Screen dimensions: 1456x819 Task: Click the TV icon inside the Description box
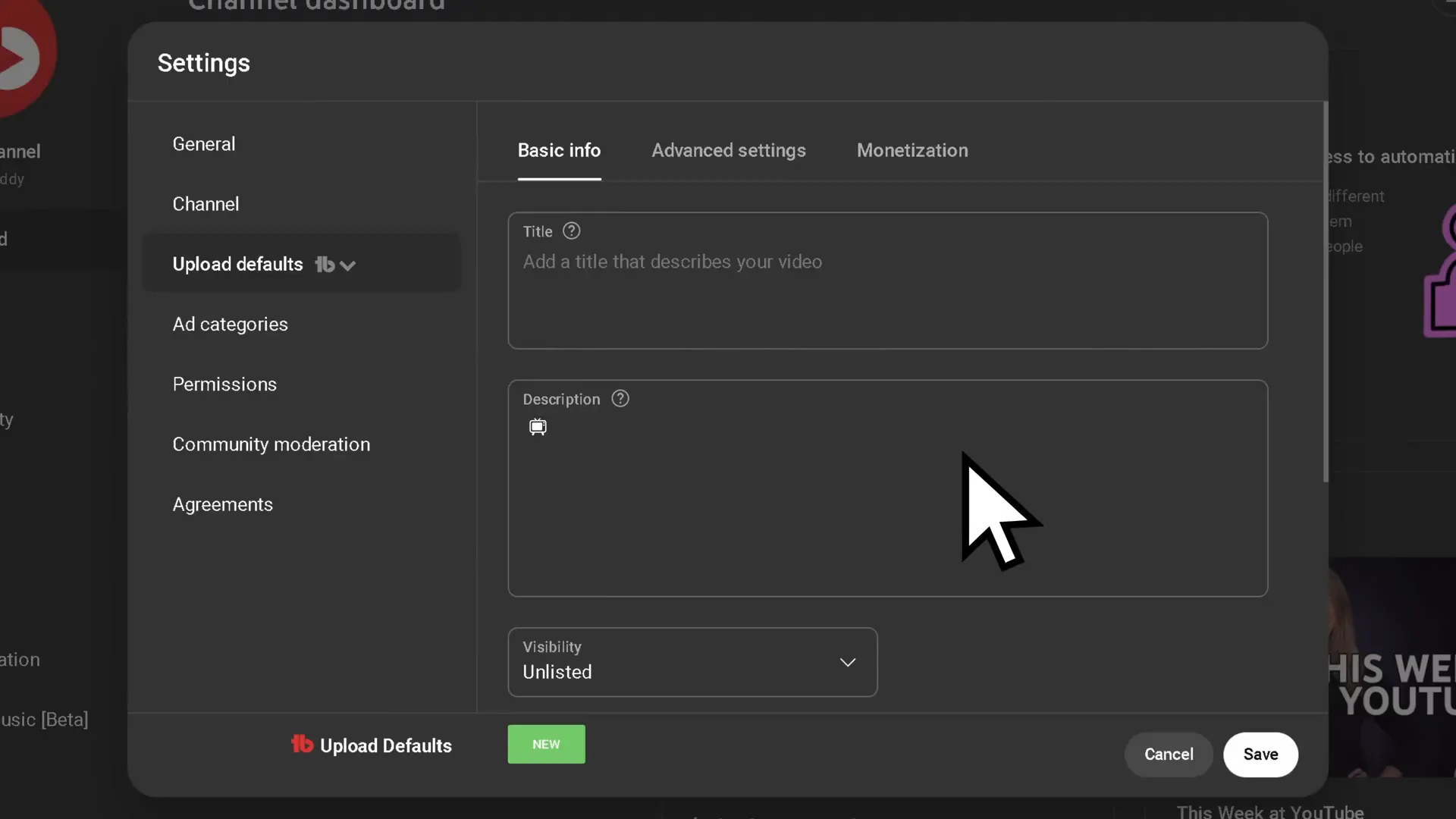(538, 427)
